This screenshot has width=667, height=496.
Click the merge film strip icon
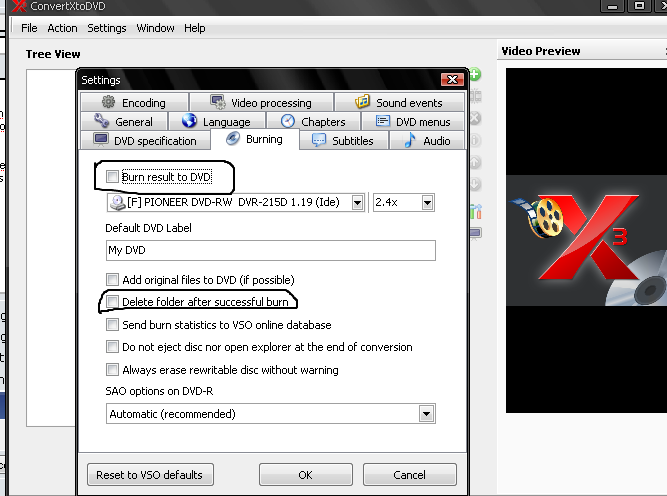[475, 96]
